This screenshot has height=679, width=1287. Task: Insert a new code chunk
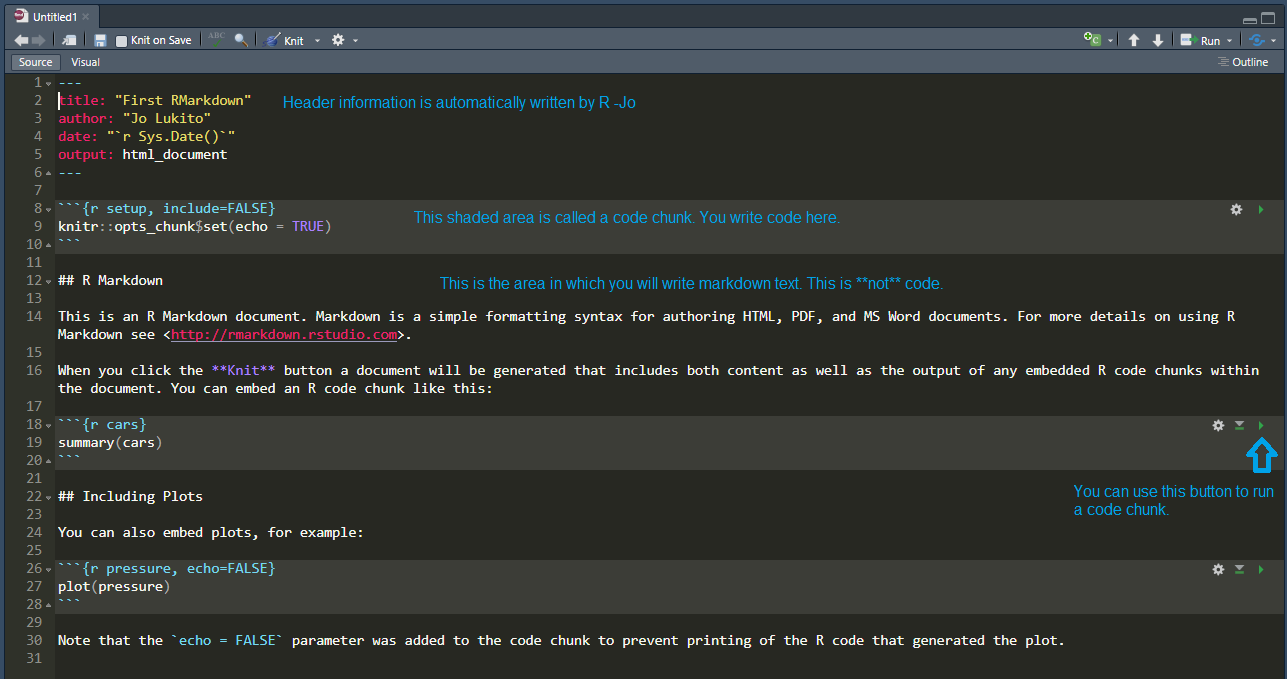coord(1093,40)
